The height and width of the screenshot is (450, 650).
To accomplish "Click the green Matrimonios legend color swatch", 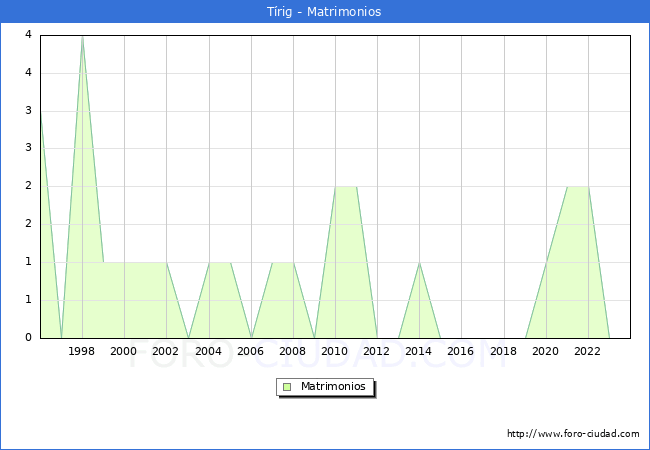I will pos(287,386).
